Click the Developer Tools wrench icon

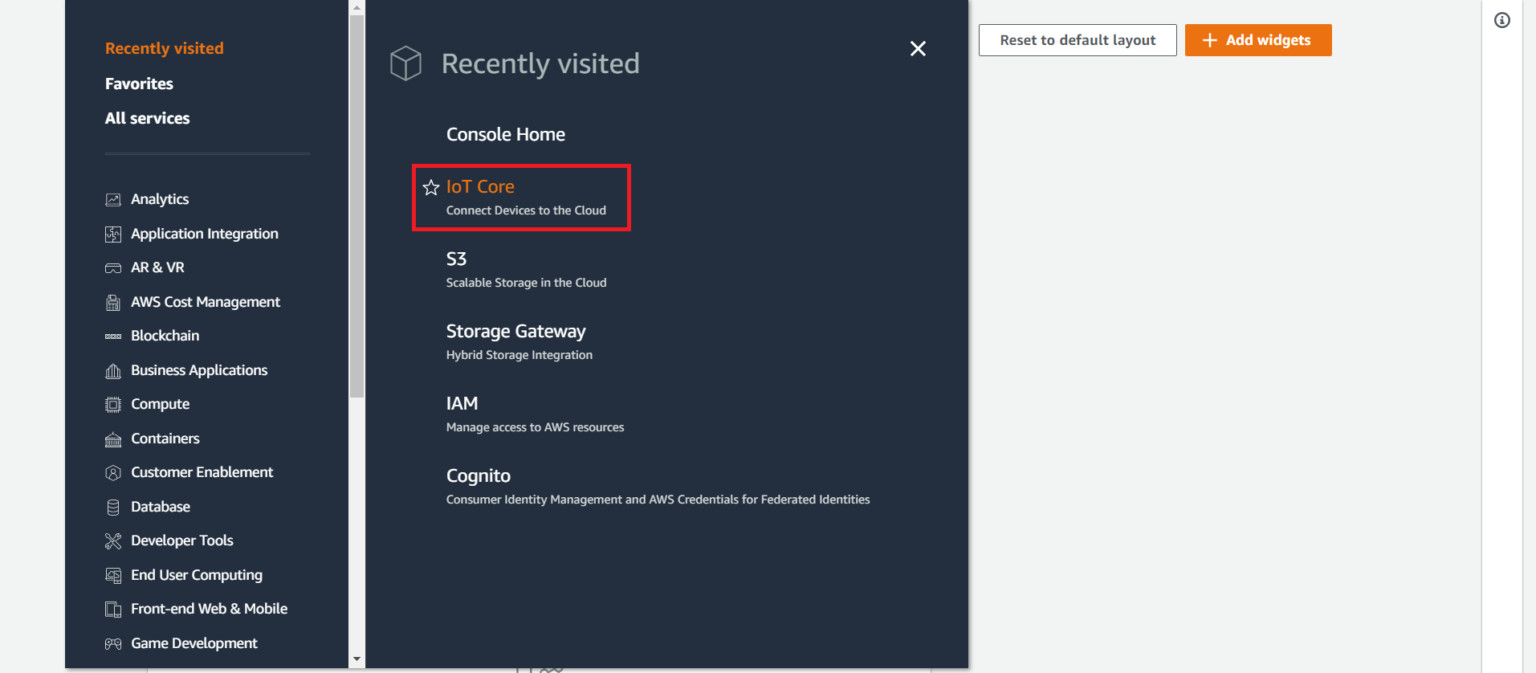click(113, 540)
